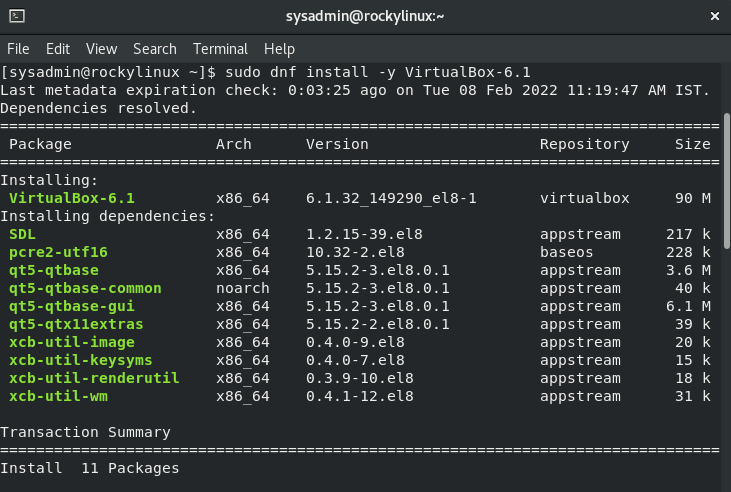The width and height of the screenshot is (731, 492).
Task: Click the Repository column header text
Action: tap(585, 144)
